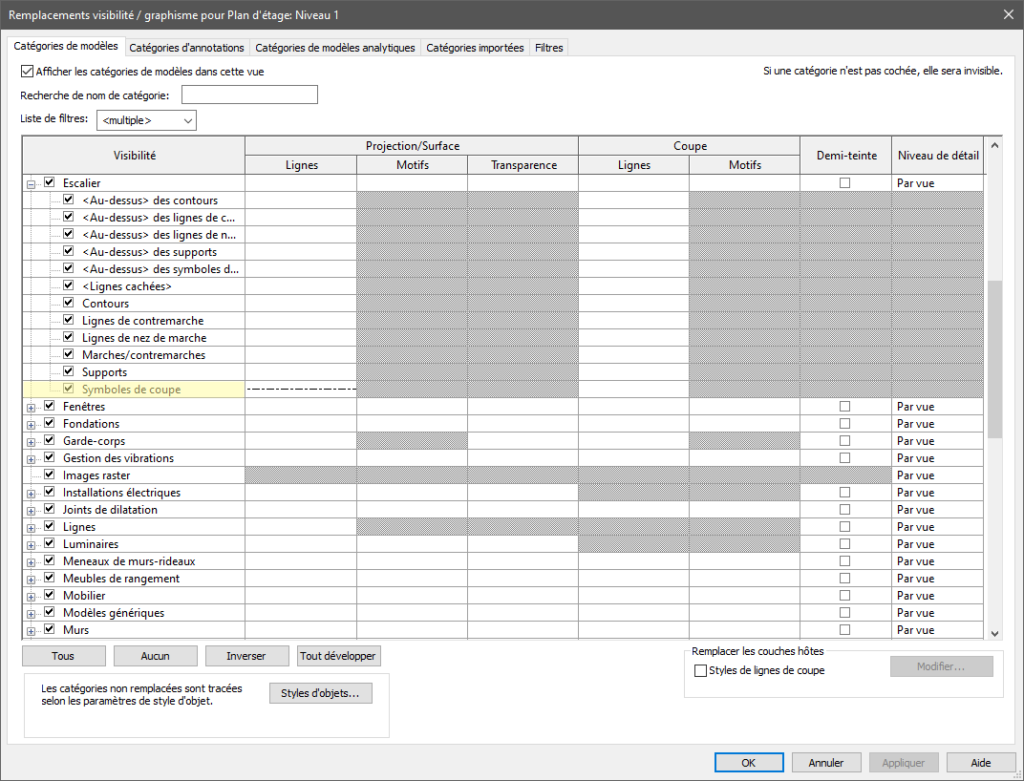Expand the Luminaires category
The image size is (1024, 781).
pos(31,545)
